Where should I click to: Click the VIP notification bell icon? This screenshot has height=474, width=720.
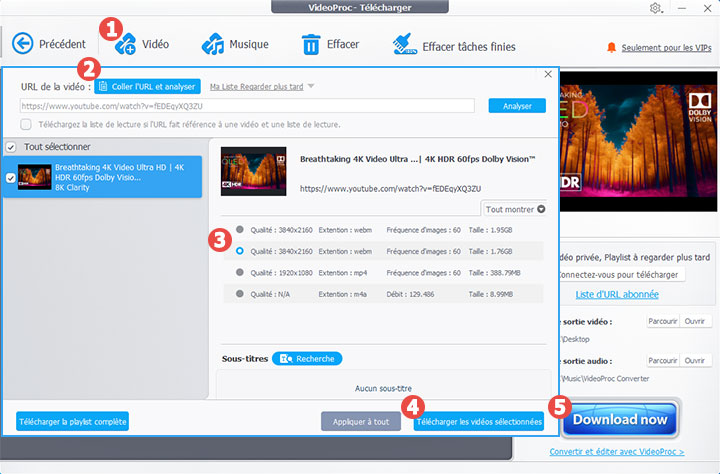click(x=611, y=47)
